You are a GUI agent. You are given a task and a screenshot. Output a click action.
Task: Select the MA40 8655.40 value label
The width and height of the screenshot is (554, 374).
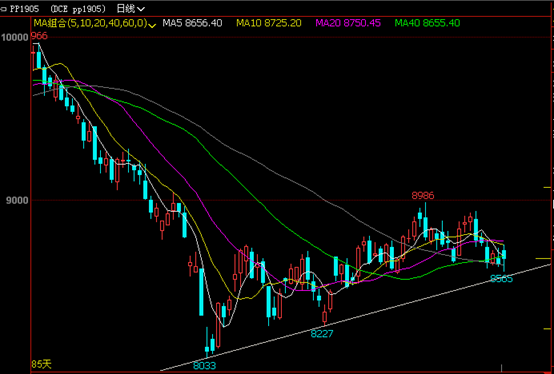[x=427, y=23]
